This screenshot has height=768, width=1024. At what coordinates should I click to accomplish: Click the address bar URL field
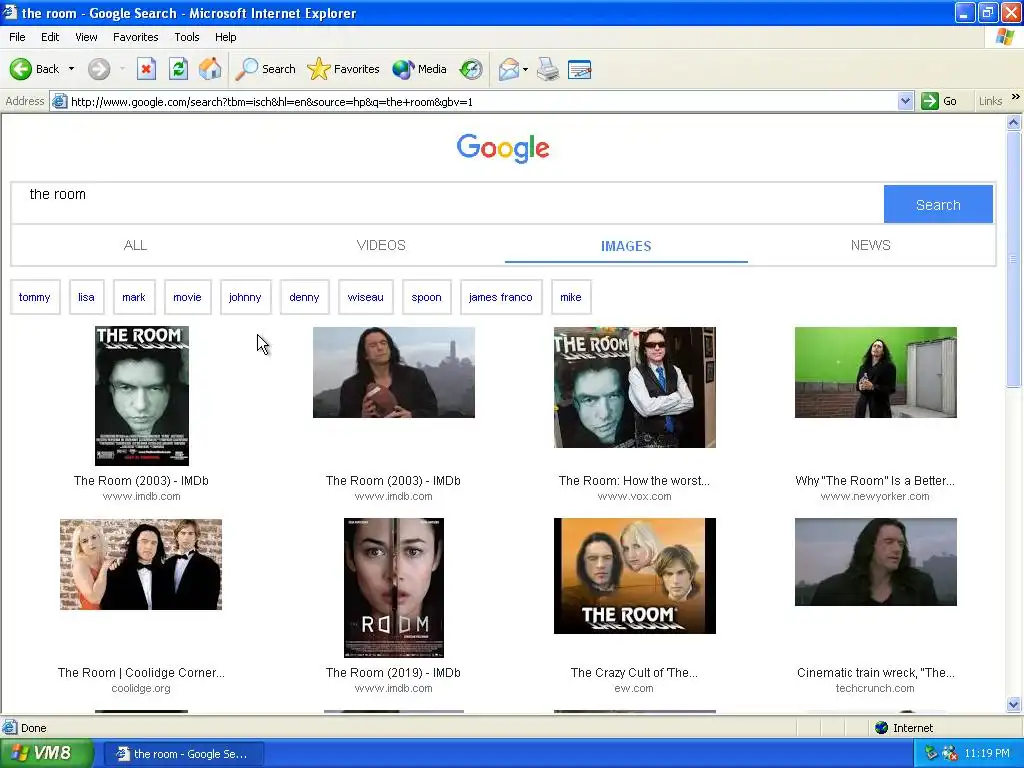[x=483, y=101]
